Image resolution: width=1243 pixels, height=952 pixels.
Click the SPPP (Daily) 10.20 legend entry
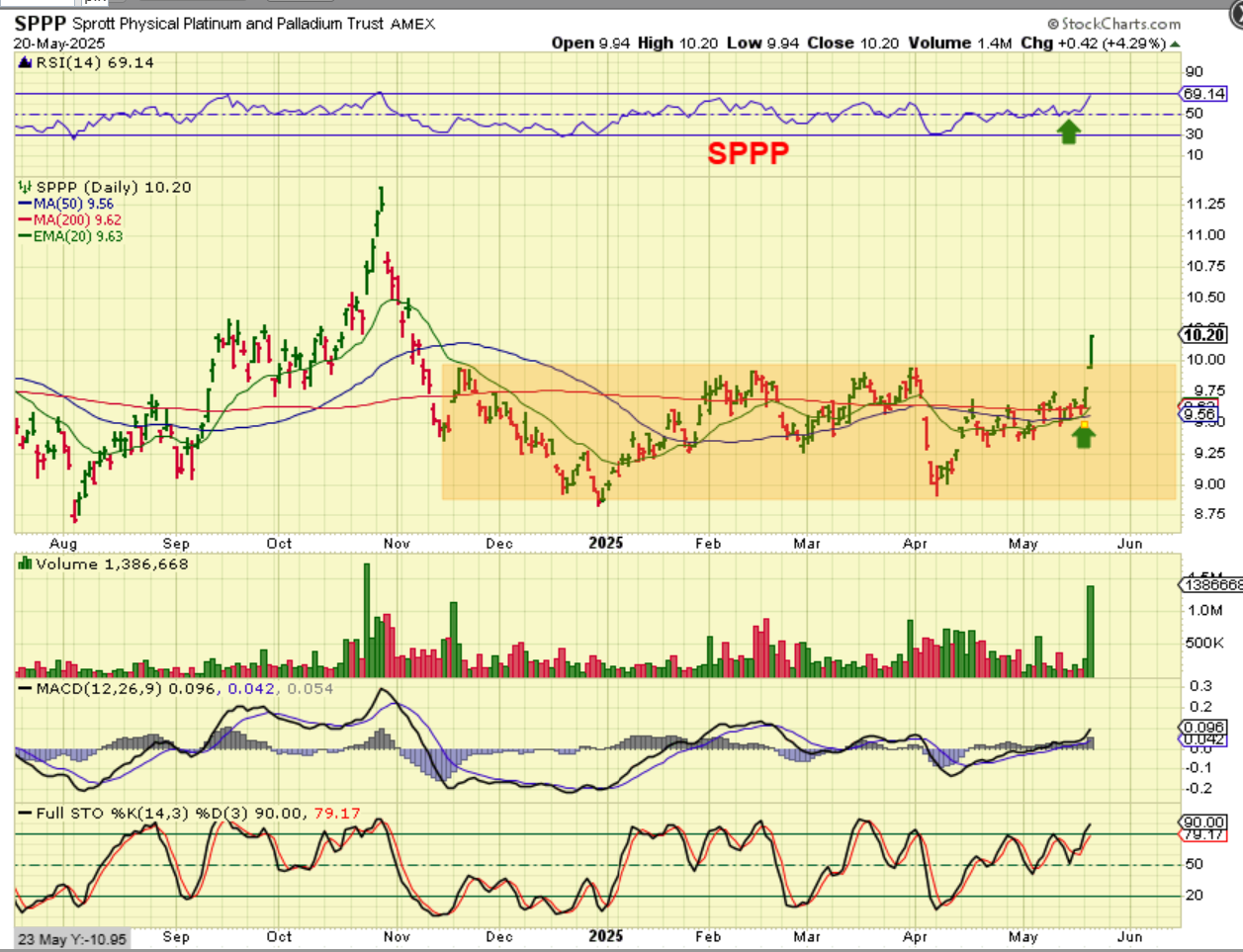[x=114, y=187]
